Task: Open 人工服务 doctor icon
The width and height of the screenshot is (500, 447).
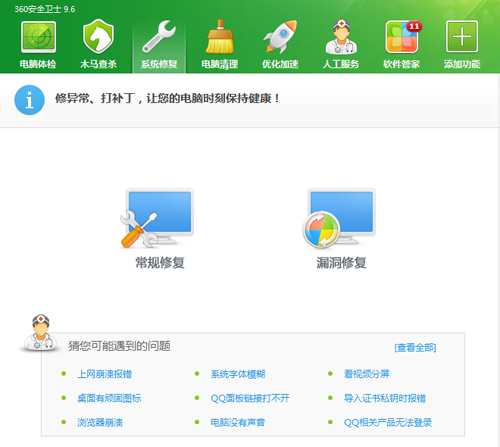Action: point(341,37)
